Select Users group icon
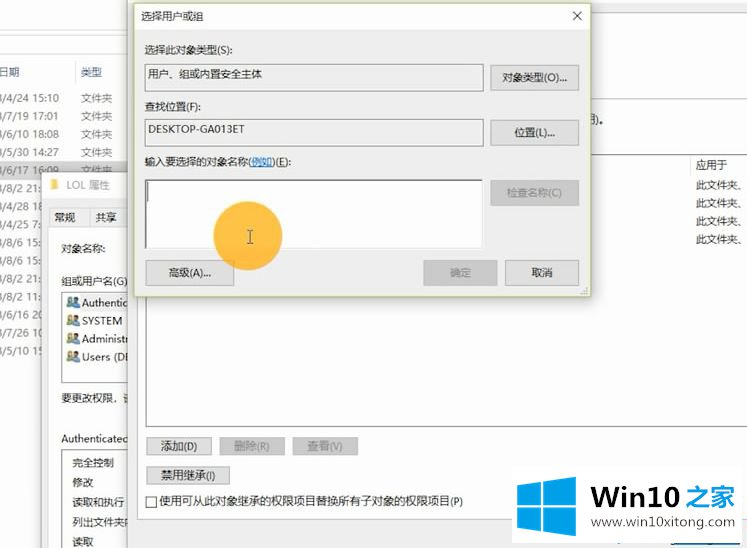Screen dimensions: 747x548 73,356
